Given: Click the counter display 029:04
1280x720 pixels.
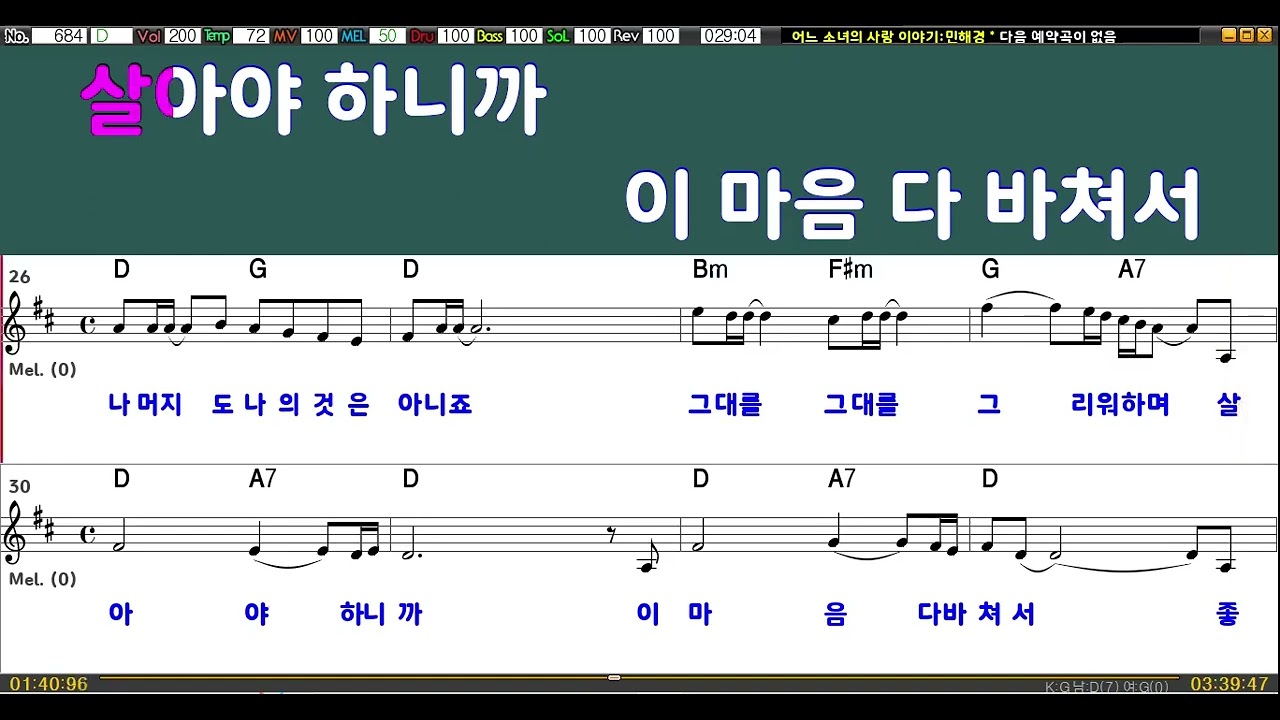Looking at the screenshot, I should point(730,36).
